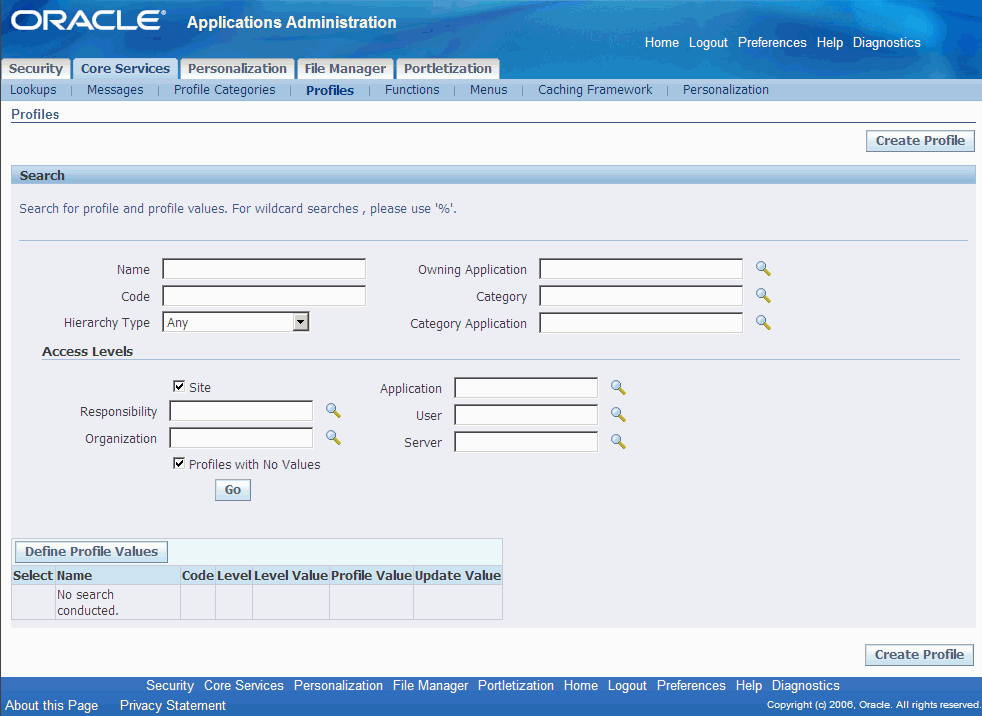
Task: Click the Application access level search icon
Action: [618, 388]
